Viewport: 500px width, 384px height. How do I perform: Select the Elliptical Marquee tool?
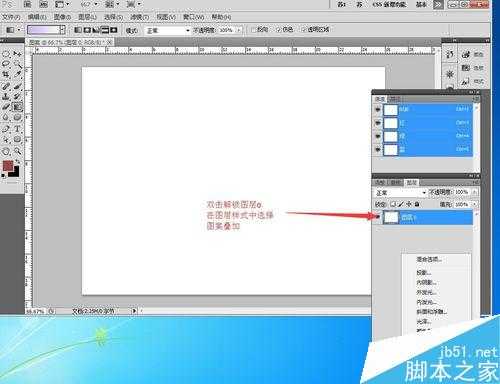pyautogui.click(x=6, y=54)
